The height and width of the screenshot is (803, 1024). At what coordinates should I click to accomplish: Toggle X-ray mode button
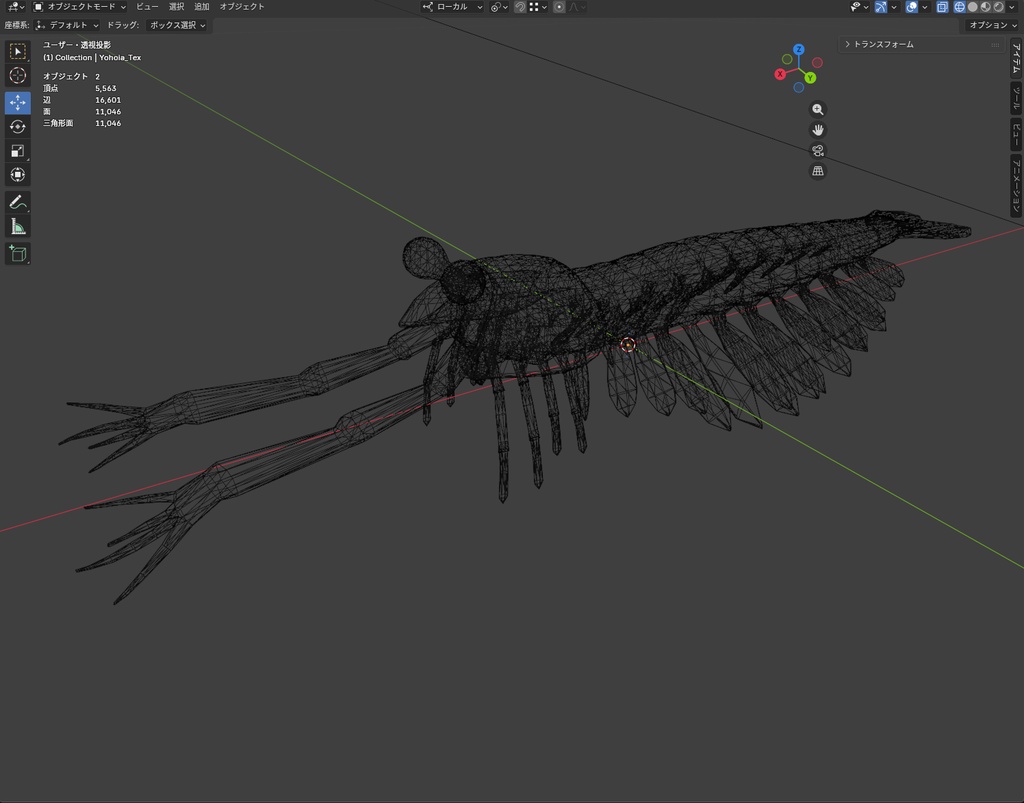tap(942, 7)
